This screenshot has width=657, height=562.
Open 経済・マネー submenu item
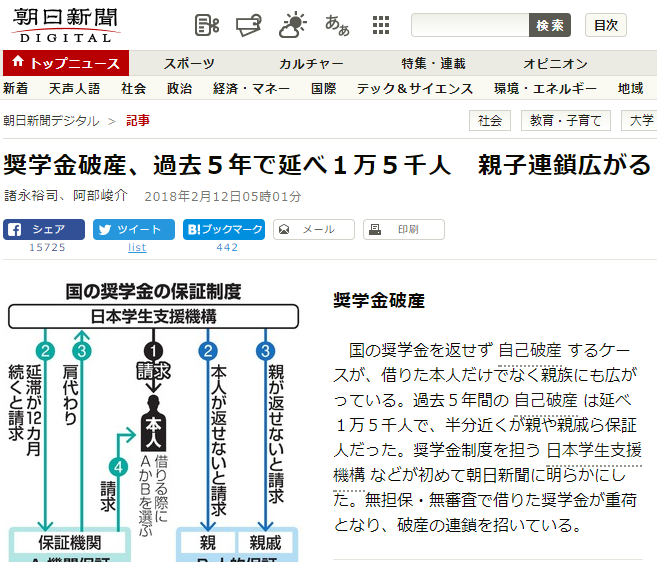(x=251, y=88)
